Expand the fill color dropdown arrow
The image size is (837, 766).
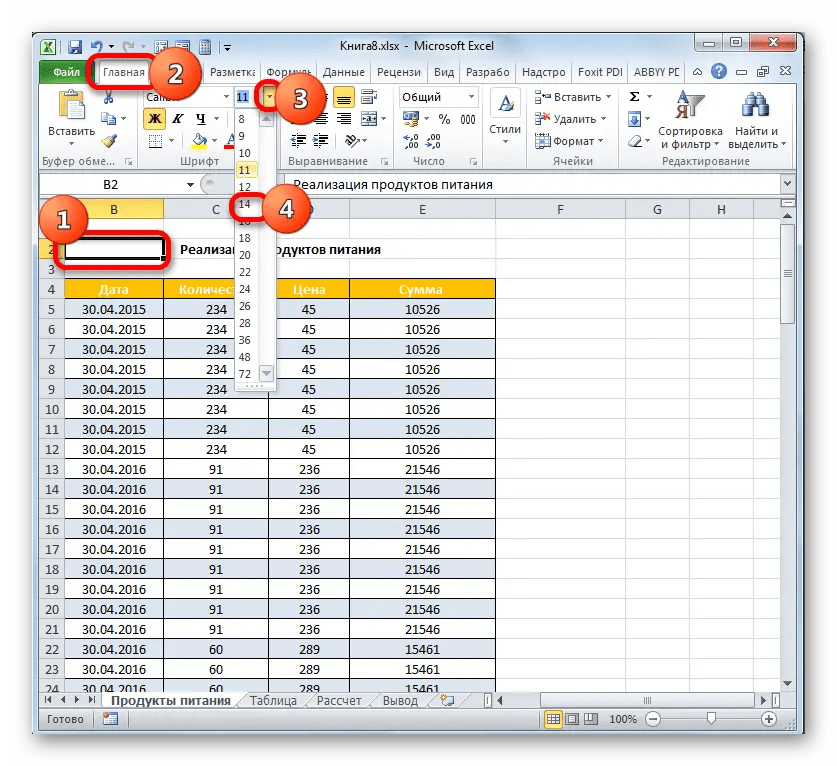click(x=212, y=138)
